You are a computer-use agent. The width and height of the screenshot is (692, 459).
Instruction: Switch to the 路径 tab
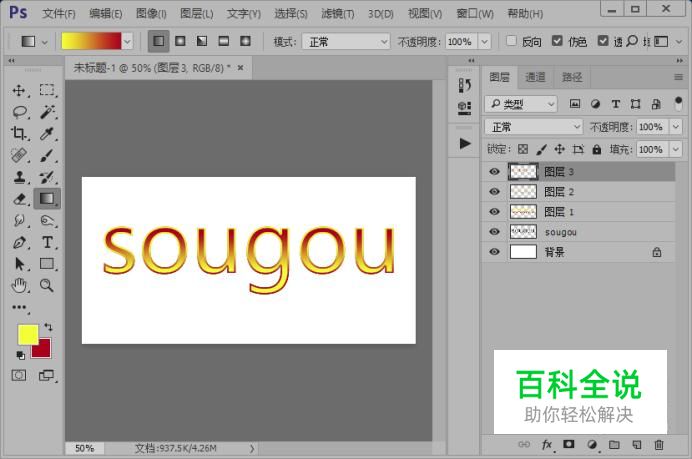point(572,77)
